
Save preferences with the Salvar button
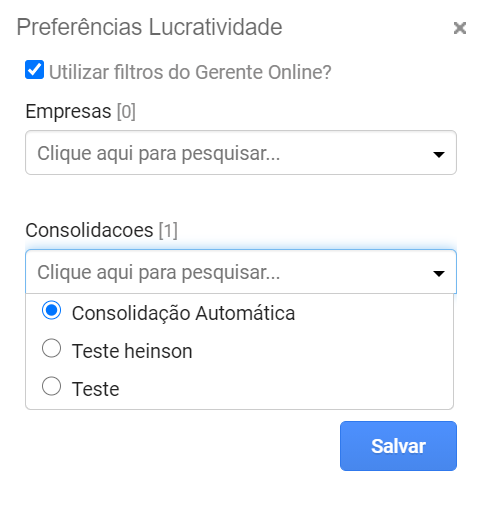coord(398,446)
